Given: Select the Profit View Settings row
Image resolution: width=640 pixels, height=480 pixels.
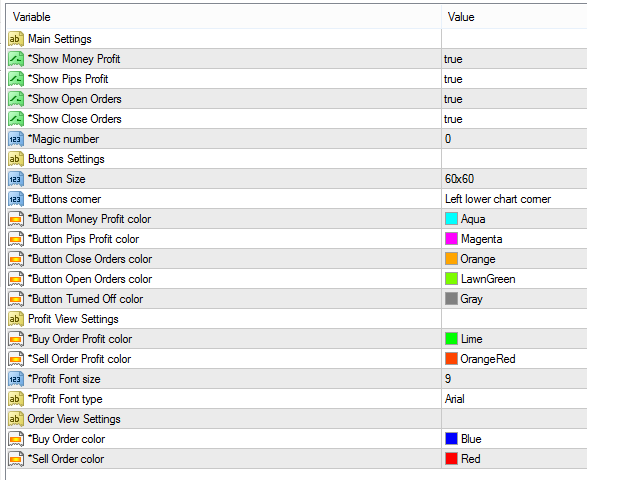Looking at the screenshot, I should pyautogui.click(x=297, y=319).
